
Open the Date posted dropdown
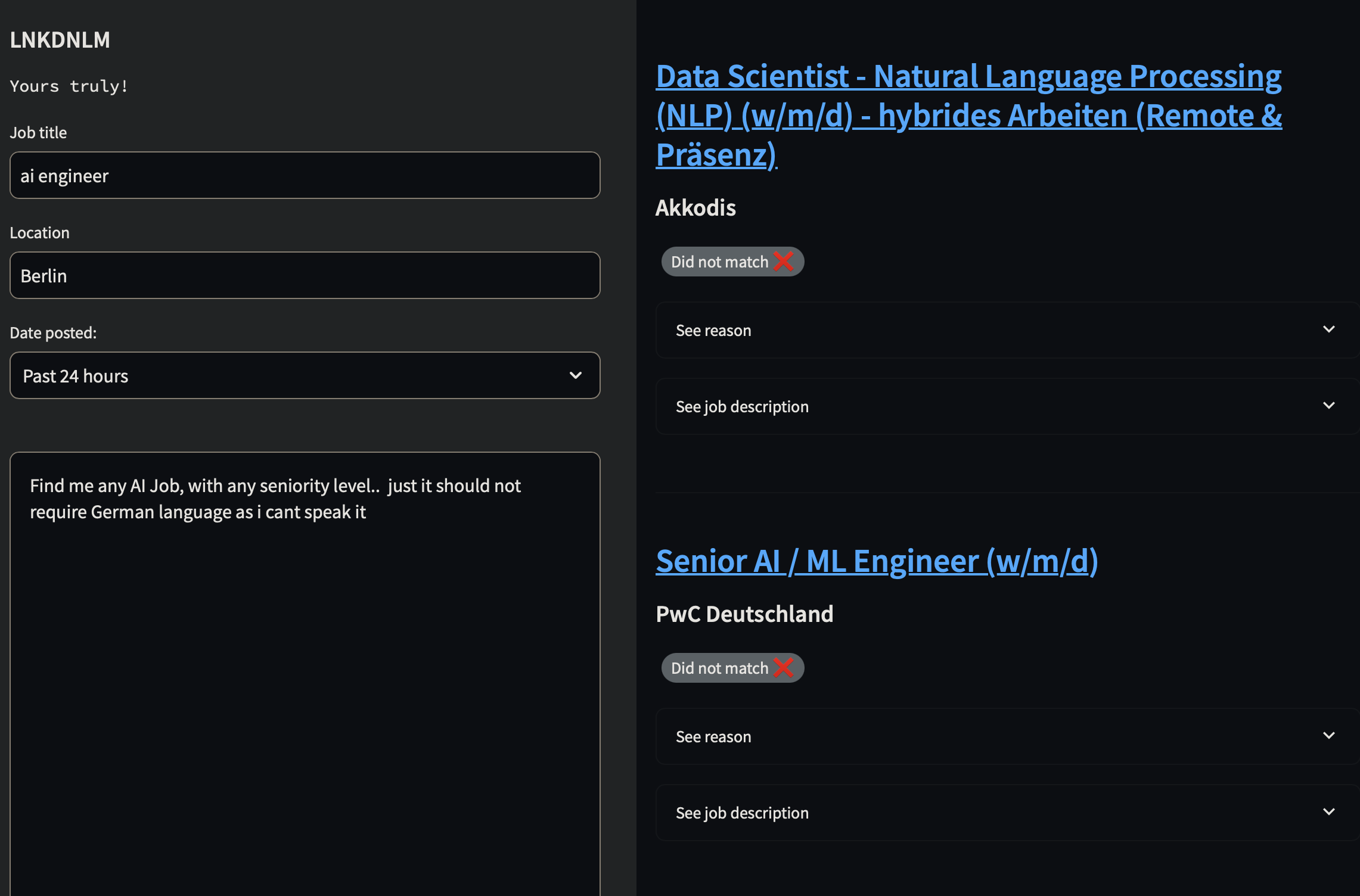pyautogui.click(x=305, y=375)
